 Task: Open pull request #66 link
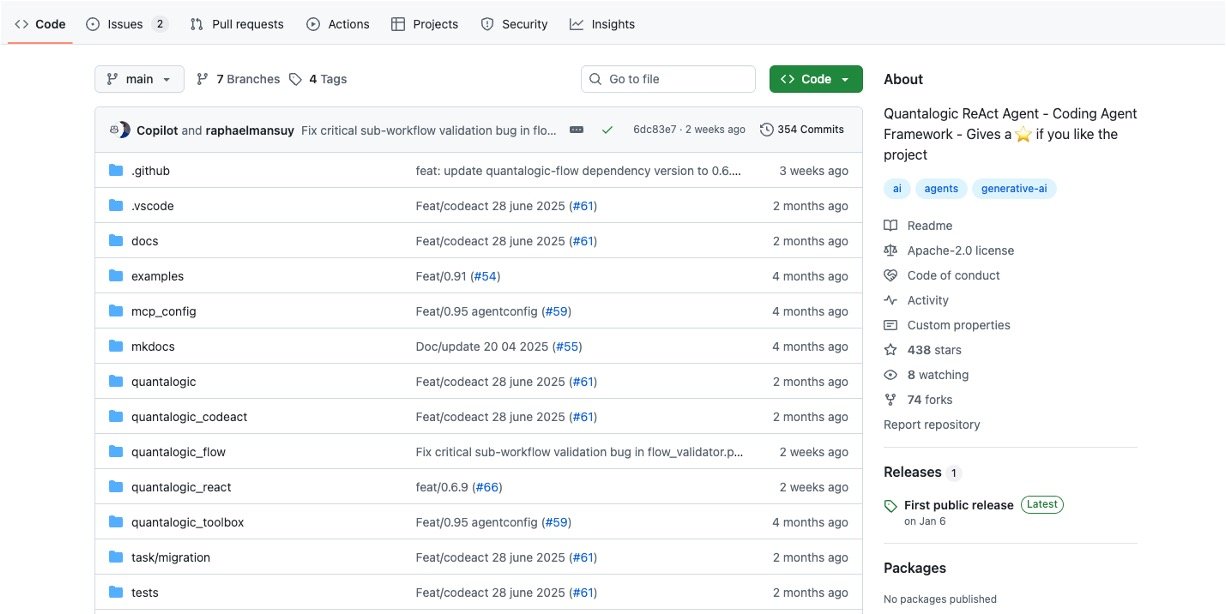click(x=487, y=487)
